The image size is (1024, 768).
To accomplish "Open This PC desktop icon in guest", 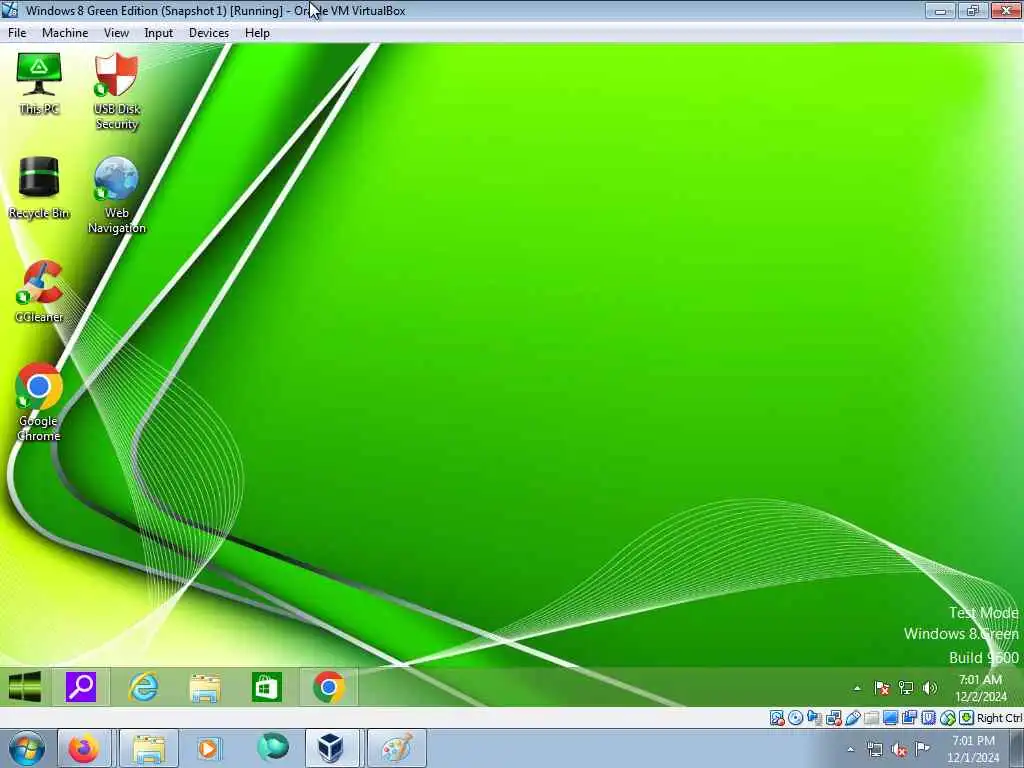I will coord(39,84).
